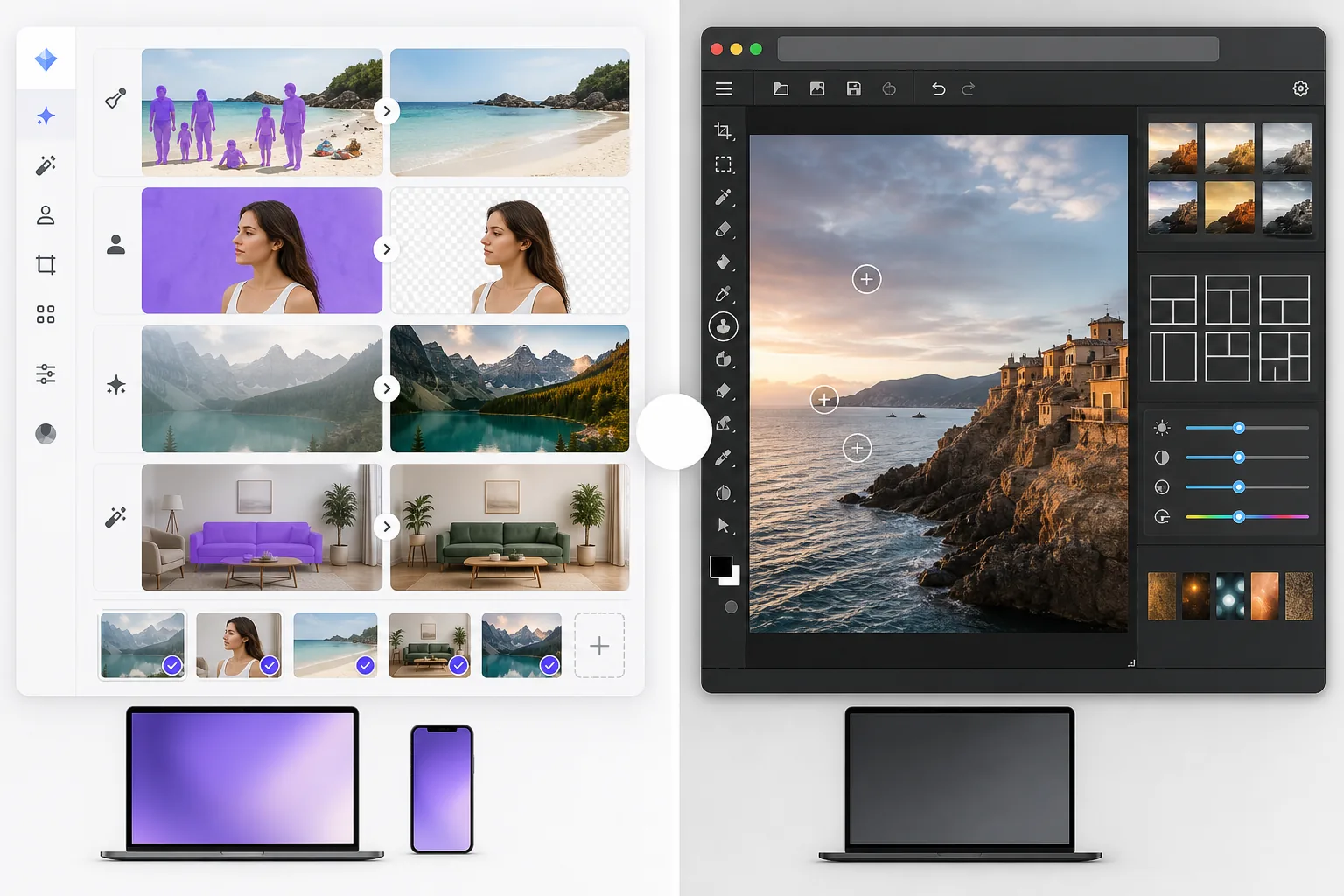Toggle the checkmark on the beach thumbnail

[365, 666]
